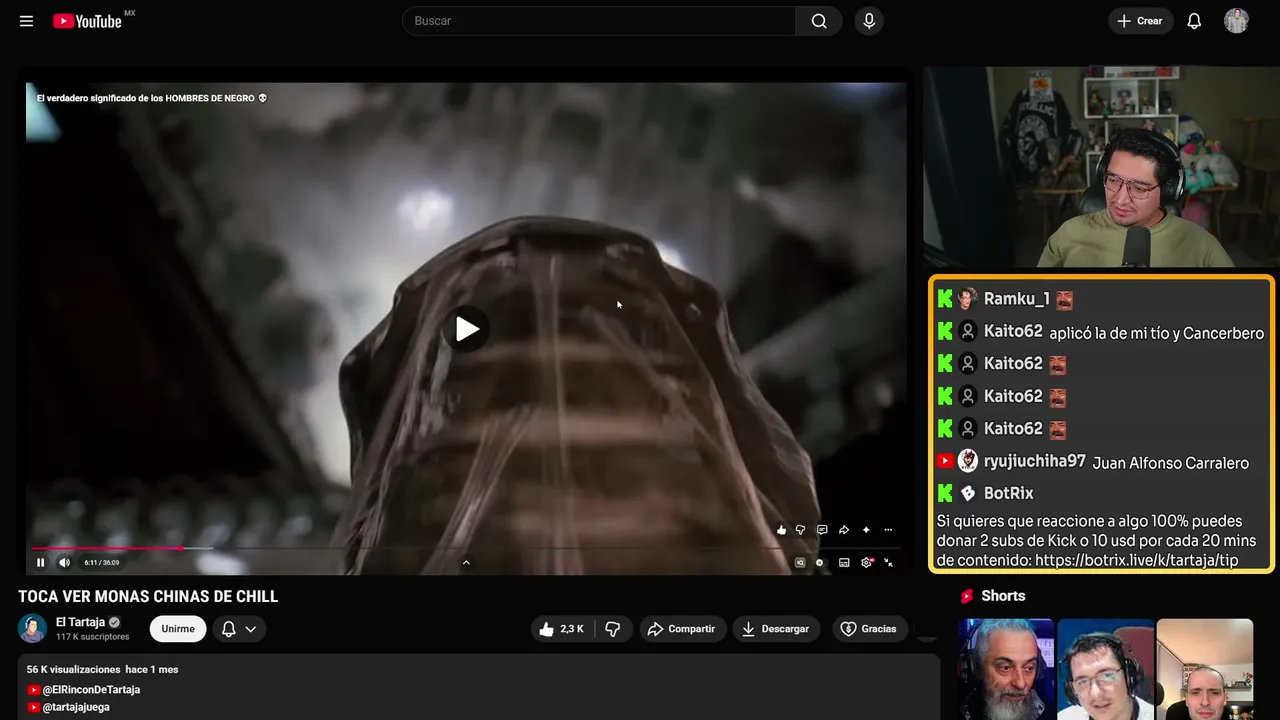This screenshot has width=1280, height=720.
Task: Click the sparkle icon in the player overlay
Action: pyautogui.click(x=866, y=530)
